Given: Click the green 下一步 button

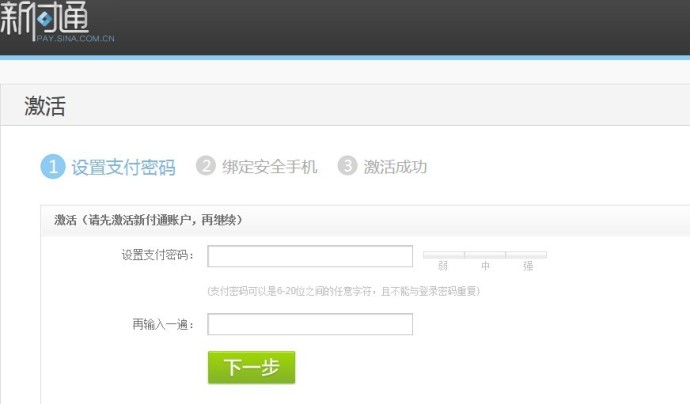Looking at the screenshot, I should click(251, 367).
